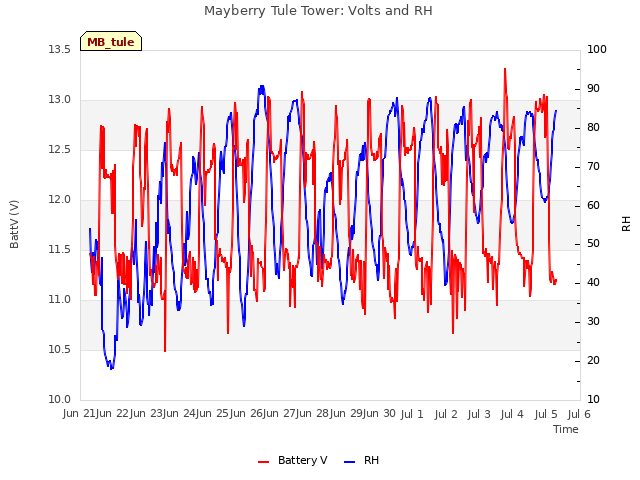The height and width of the screenshot is (480, 640).
Task: Click the Jul 3 date tick label
Action: [x=479, y=415]
